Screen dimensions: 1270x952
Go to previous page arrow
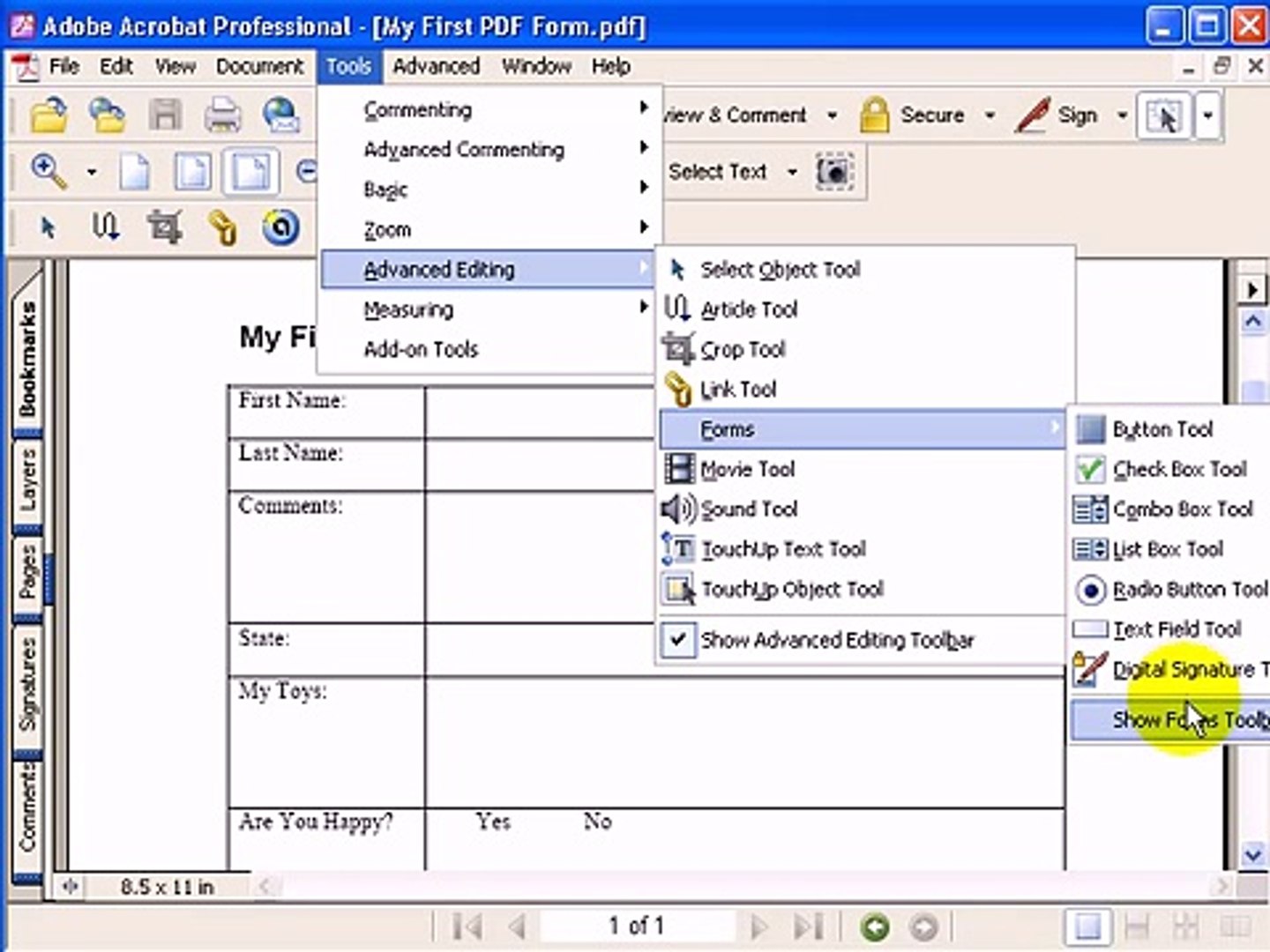(517, 926)
